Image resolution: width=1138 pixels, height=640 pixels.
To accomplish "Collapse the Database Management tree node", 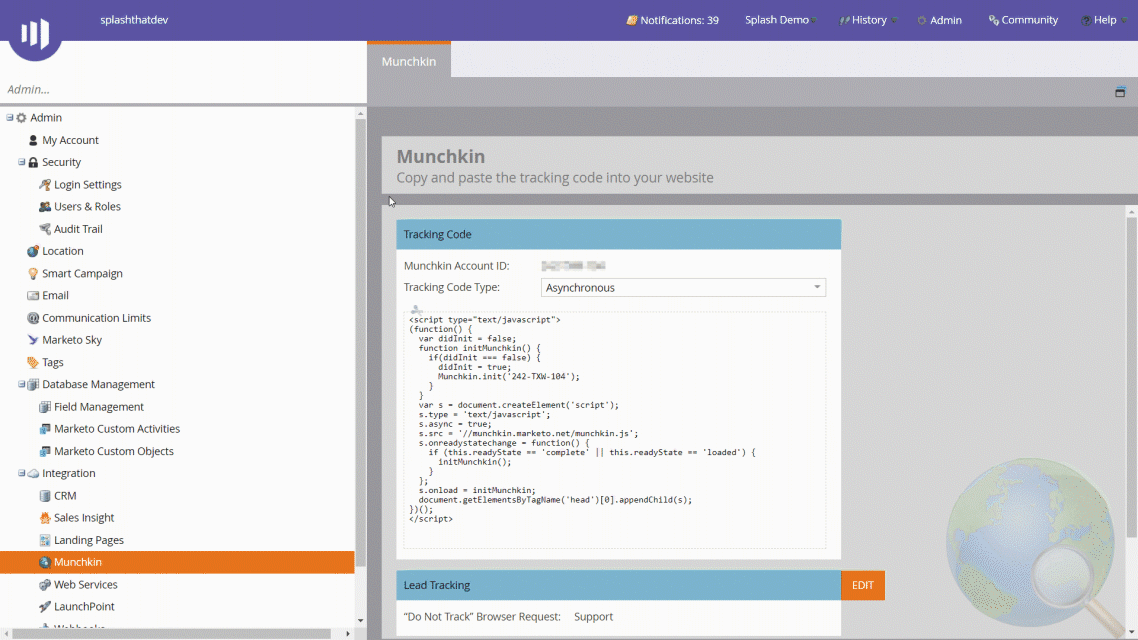I will 21,384.
